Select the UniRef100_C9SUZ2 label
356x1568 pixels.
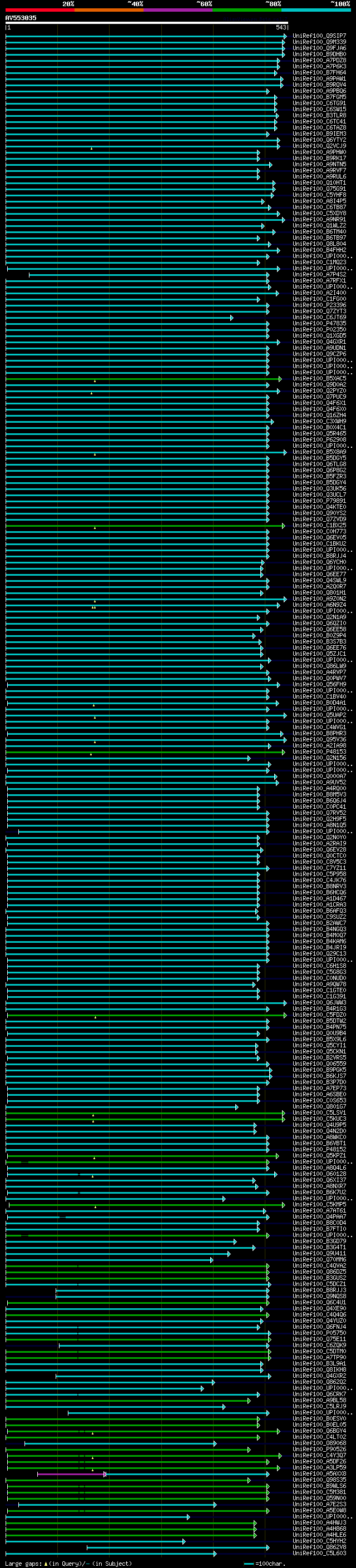(x=319, y=917)
